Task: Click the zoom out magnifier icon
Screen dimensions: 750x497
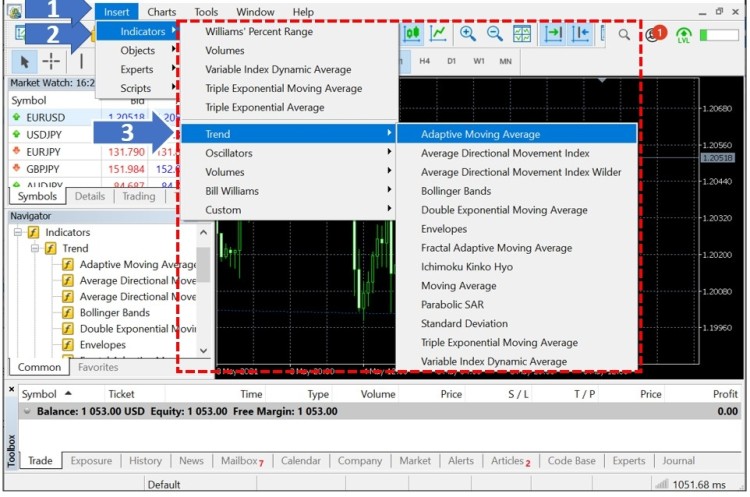Action: [494, 34]
